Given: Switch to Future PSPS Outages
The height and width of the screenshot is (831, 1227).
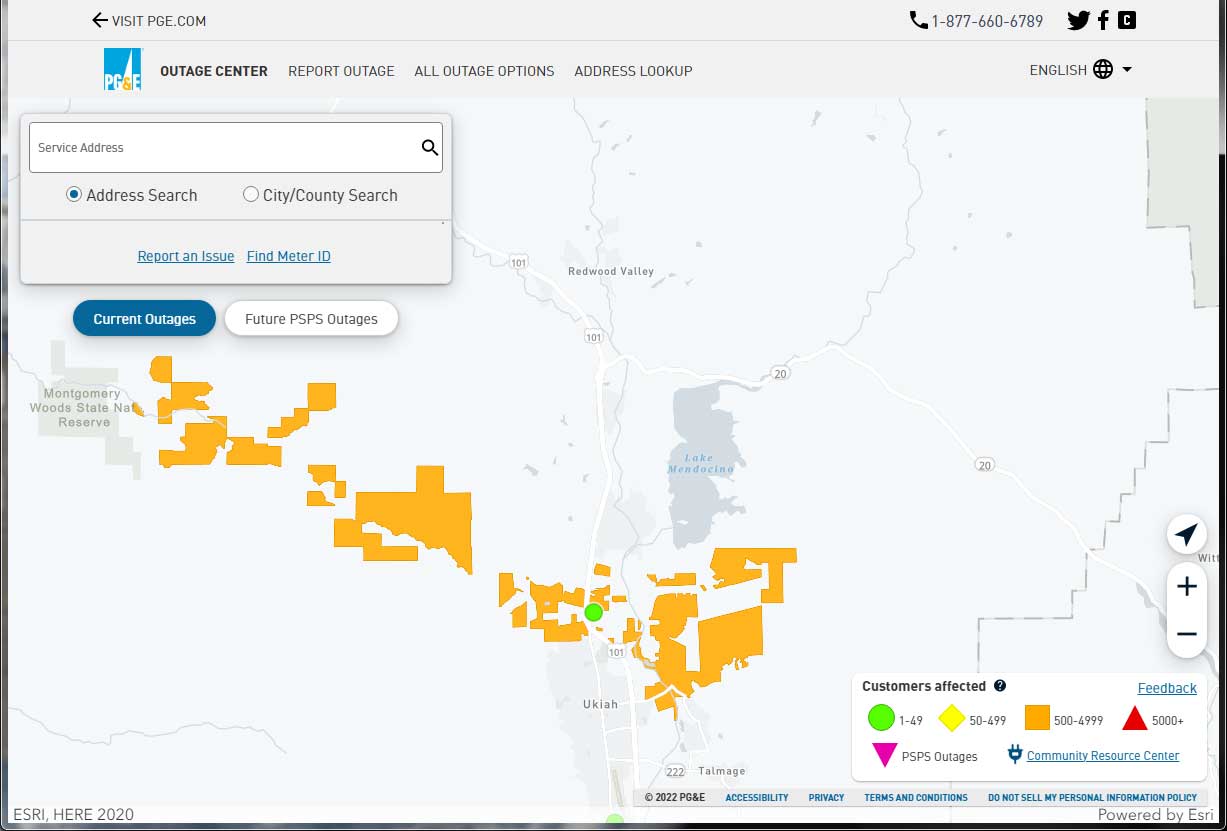Looking at the screenshot, I should [311, 319].
